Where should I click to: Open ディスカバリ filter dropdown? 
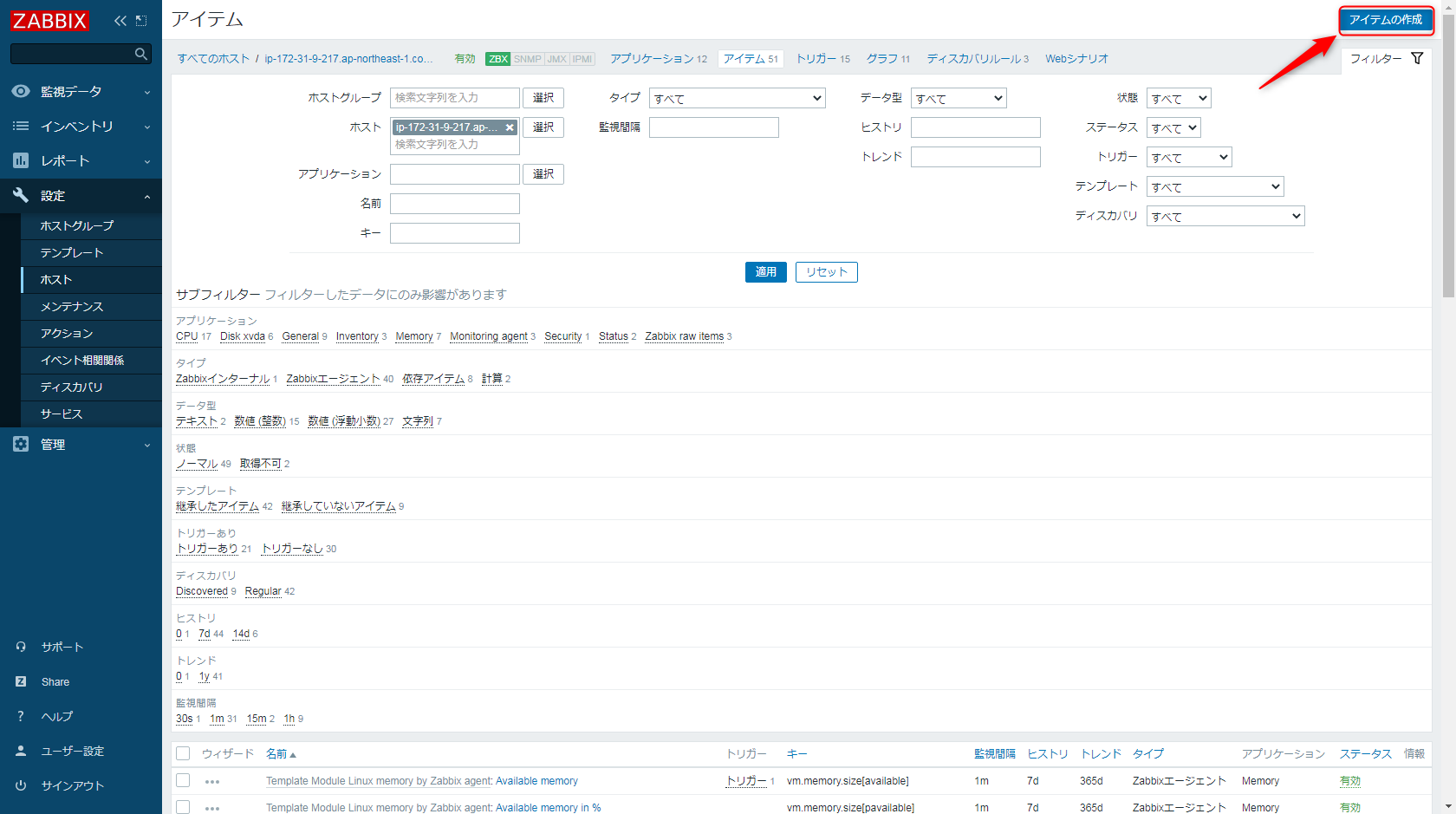tap(1225, 216)
